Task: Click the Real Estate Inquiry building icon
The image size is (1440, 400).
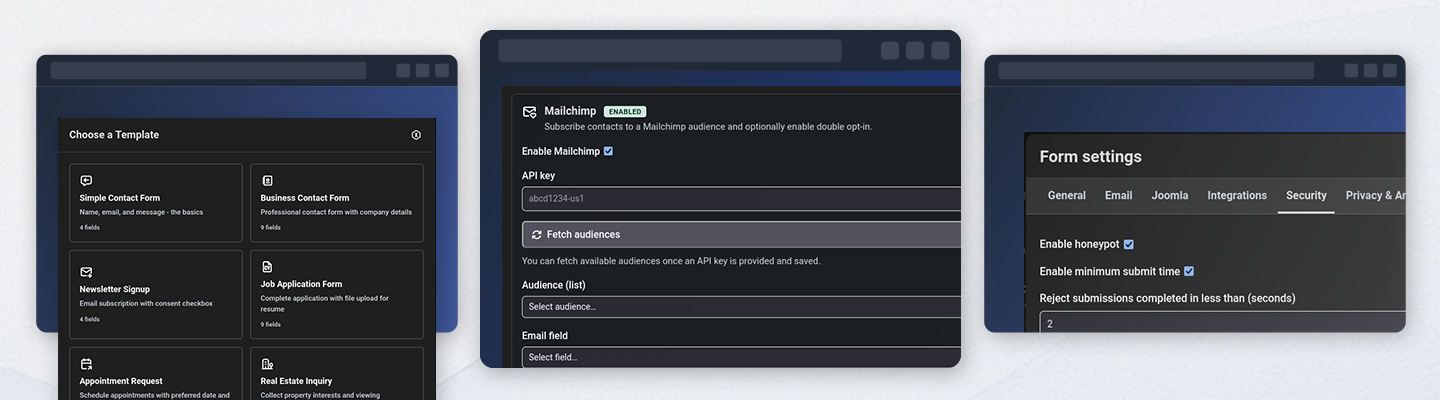Action: (x=267, y=364)
